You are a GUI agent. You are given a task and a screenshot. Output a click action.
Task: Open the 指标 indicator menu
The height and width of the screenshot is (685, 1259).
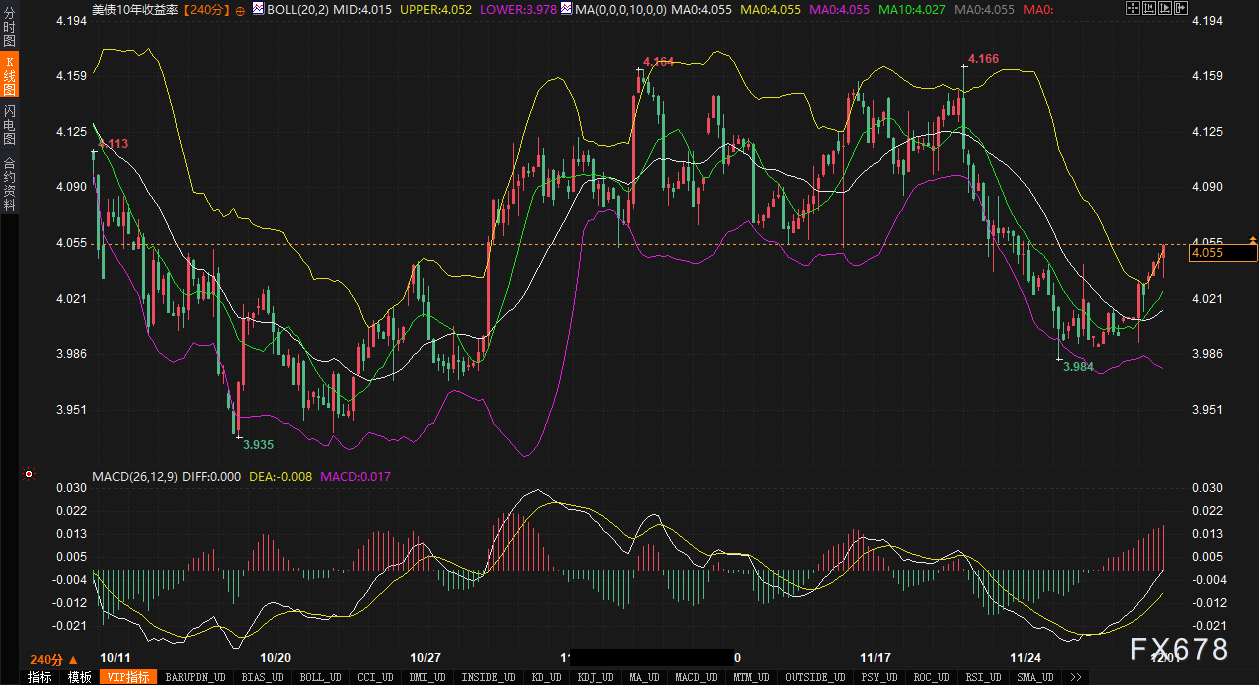[40, 677]
